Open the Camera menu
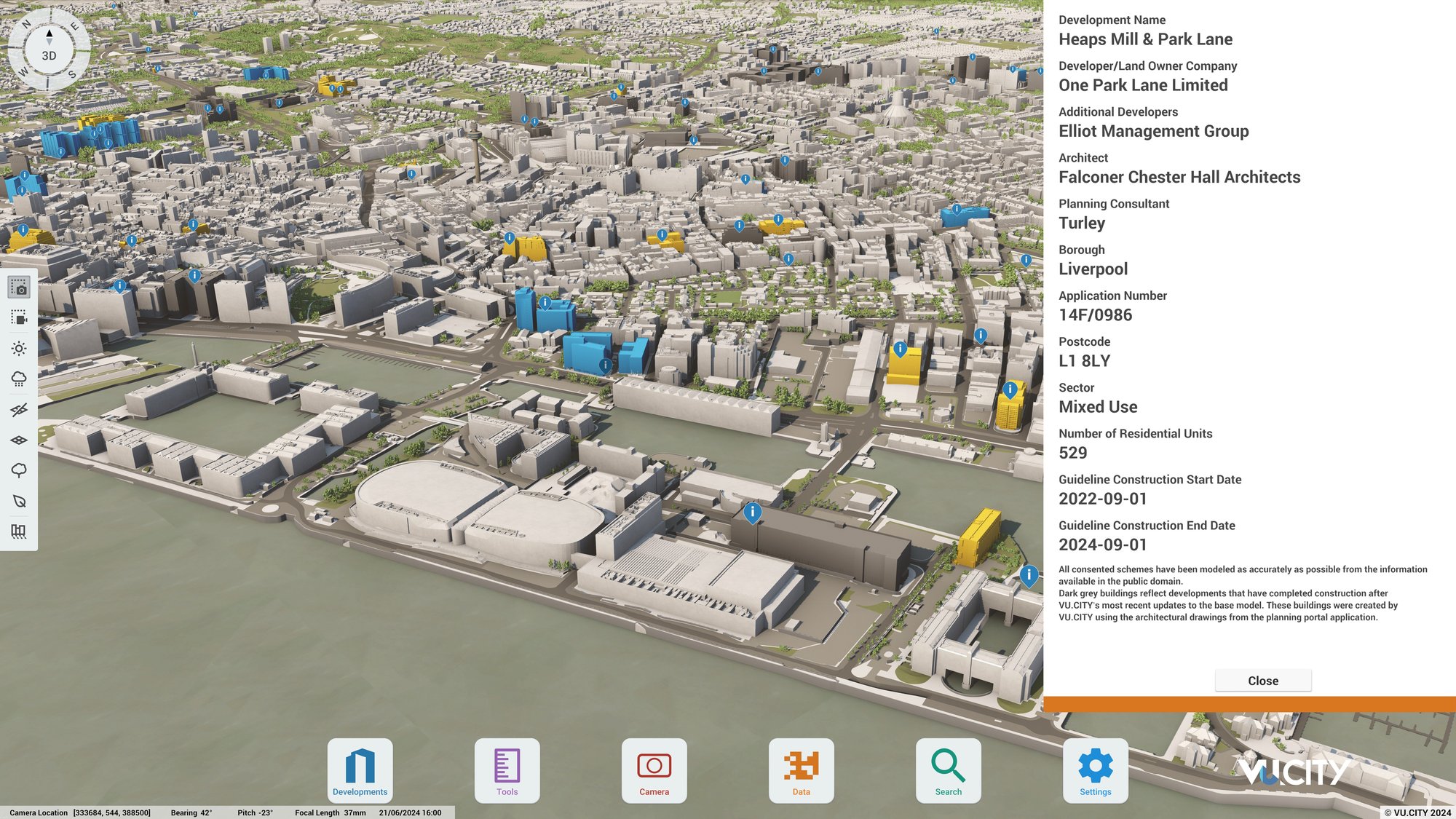1456x819 pixels. click(654, 771)
